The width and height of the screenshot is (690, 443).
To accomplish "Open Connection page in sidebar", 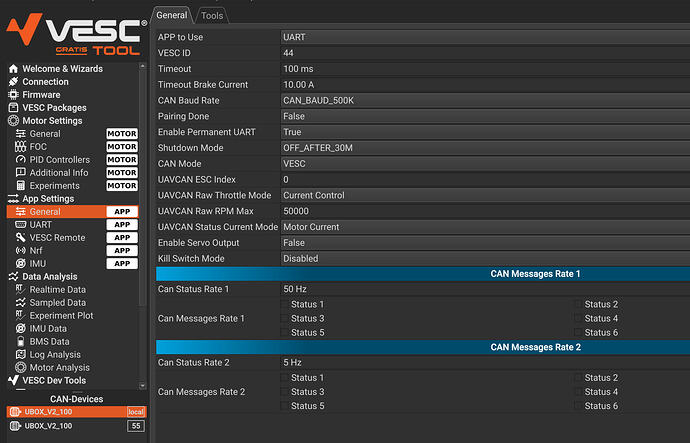I will coord(45,82).
